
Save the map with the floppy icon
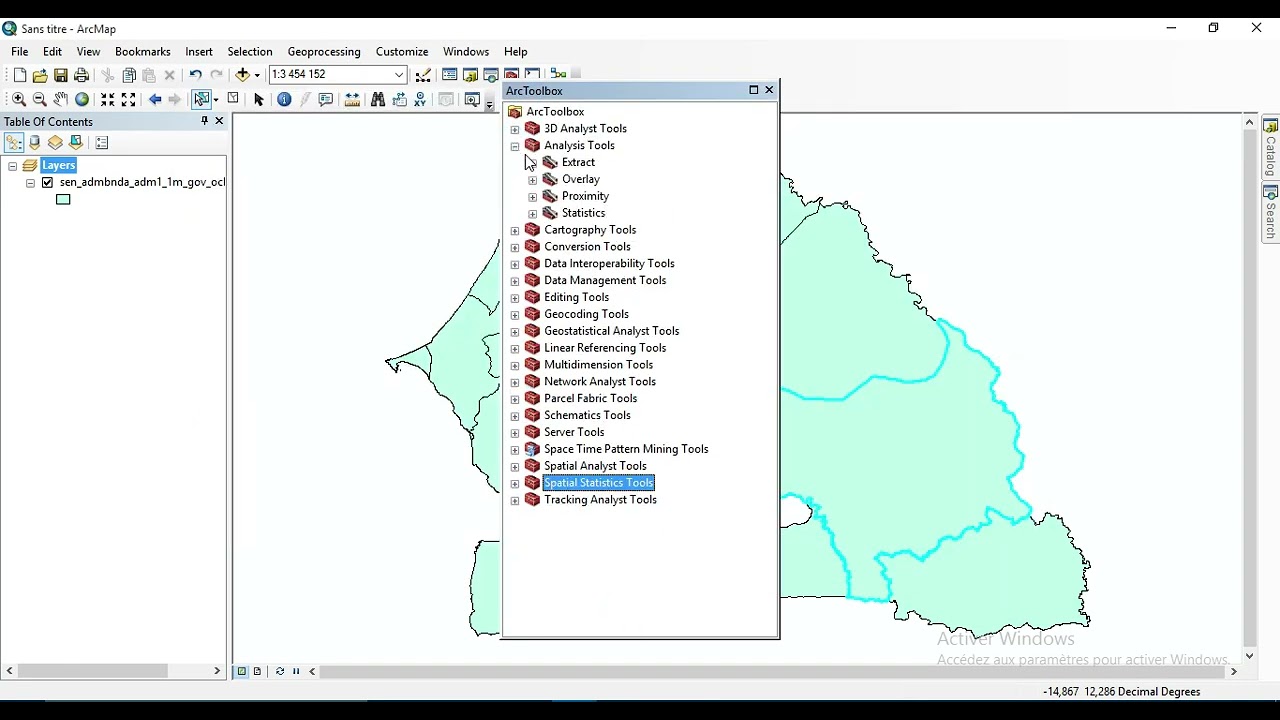coord(61,75)
